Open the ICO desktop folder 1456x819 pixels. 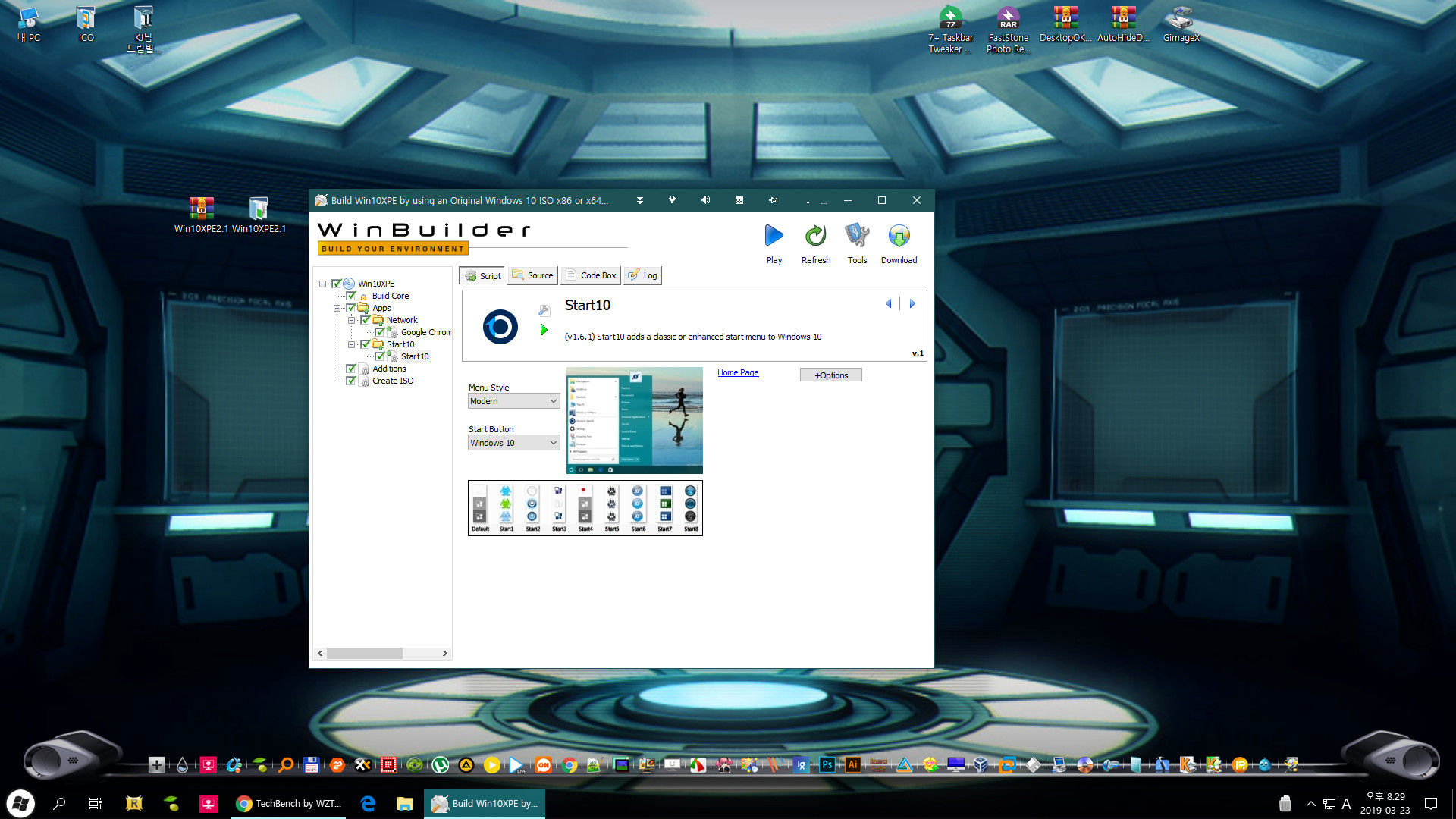point(86,24)
